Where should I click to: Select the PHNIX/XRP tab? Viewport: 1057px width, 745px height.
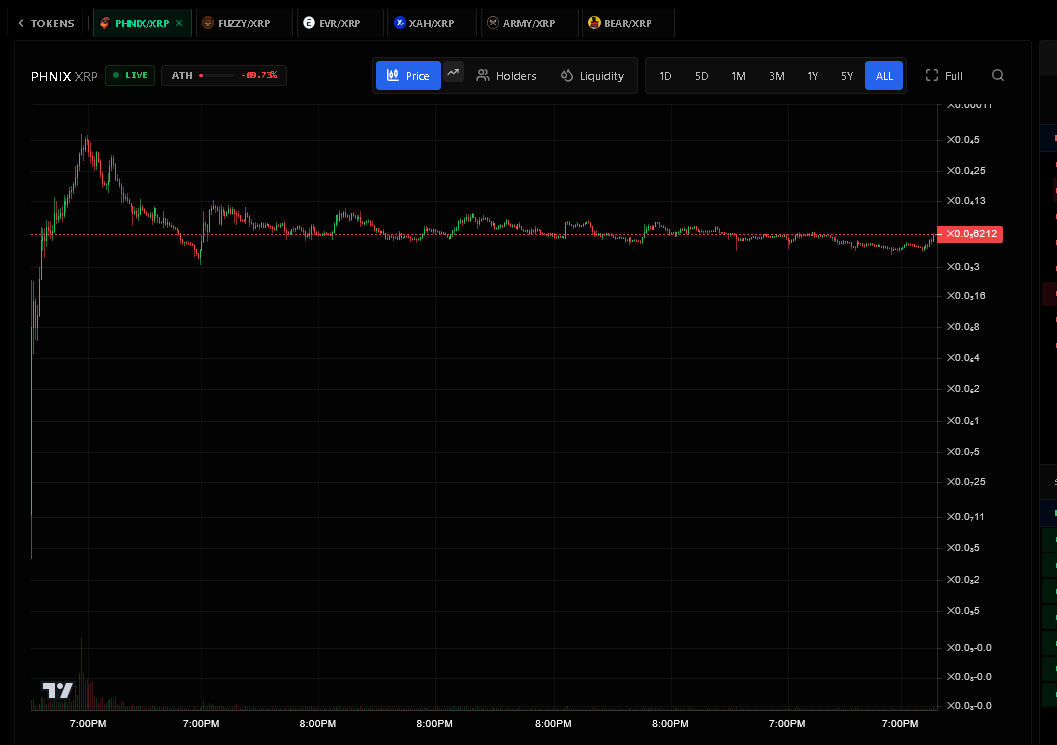[x=142, y=23]
